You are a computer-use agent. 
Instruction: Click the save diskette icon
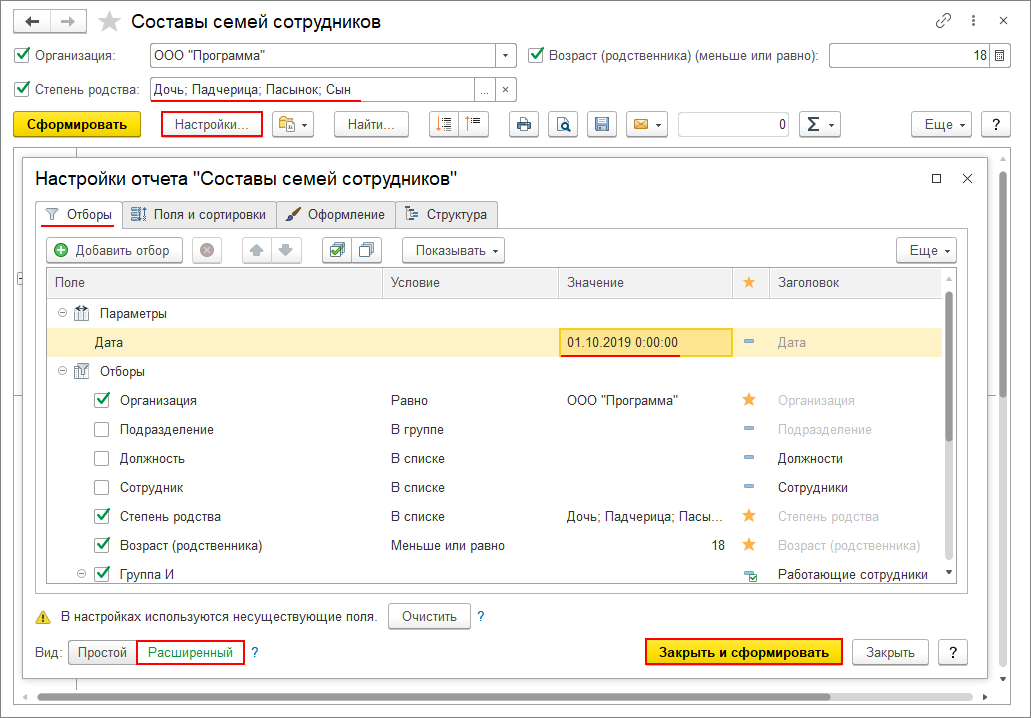point(602,124)
